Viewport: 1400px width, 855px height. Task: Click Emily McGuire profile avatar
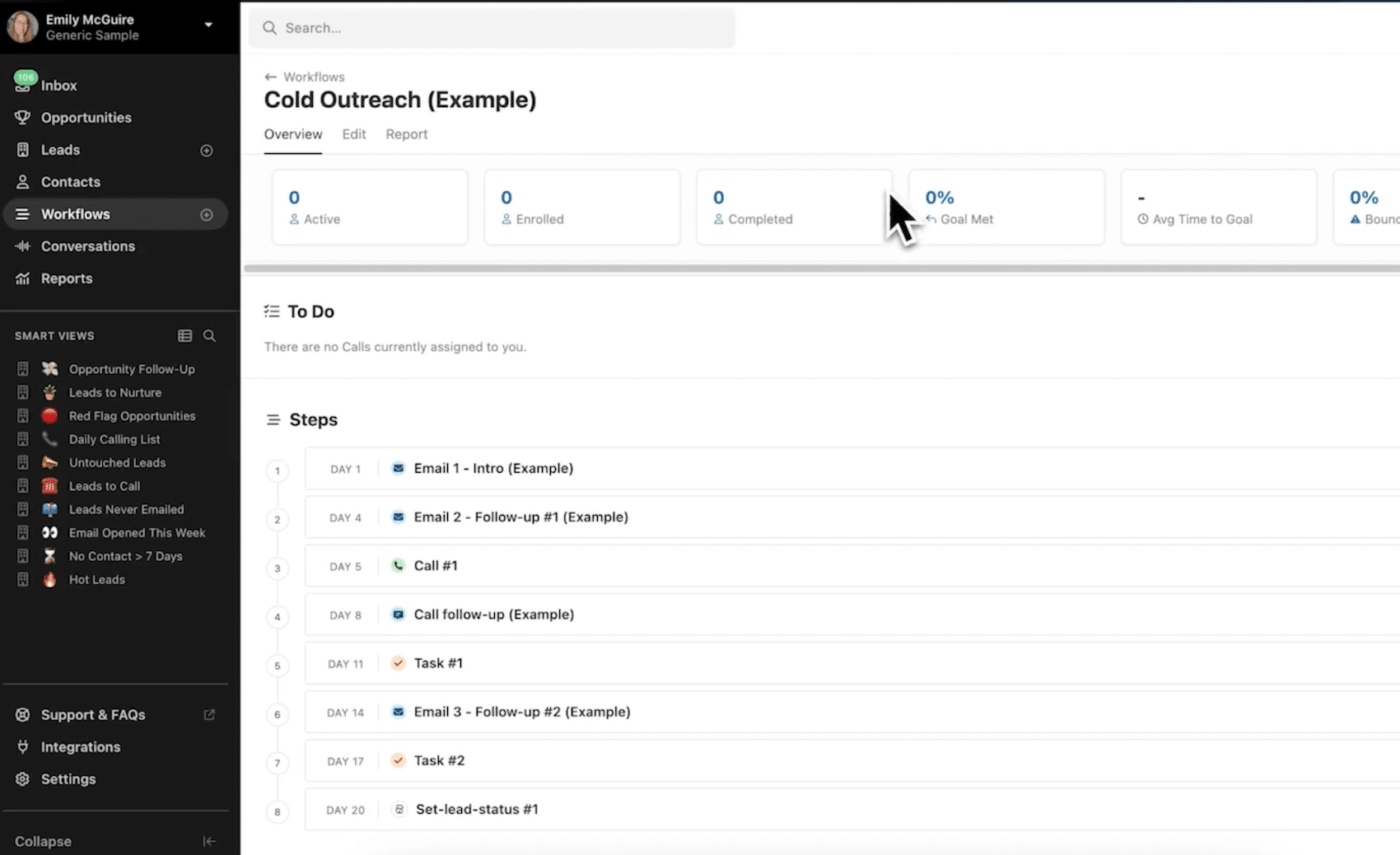[22, 27]
